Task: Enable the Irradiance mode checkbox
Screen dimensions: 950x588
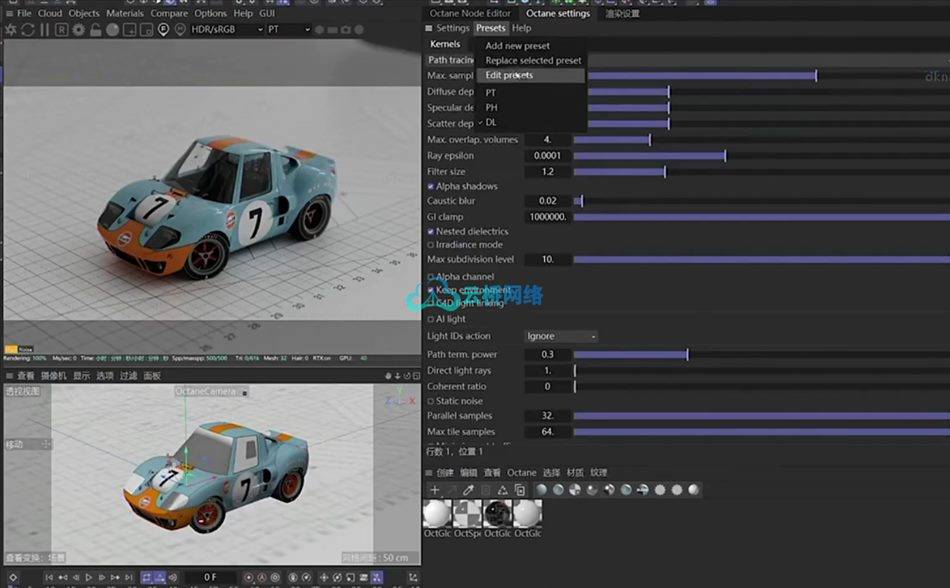Action: (431, 245)
